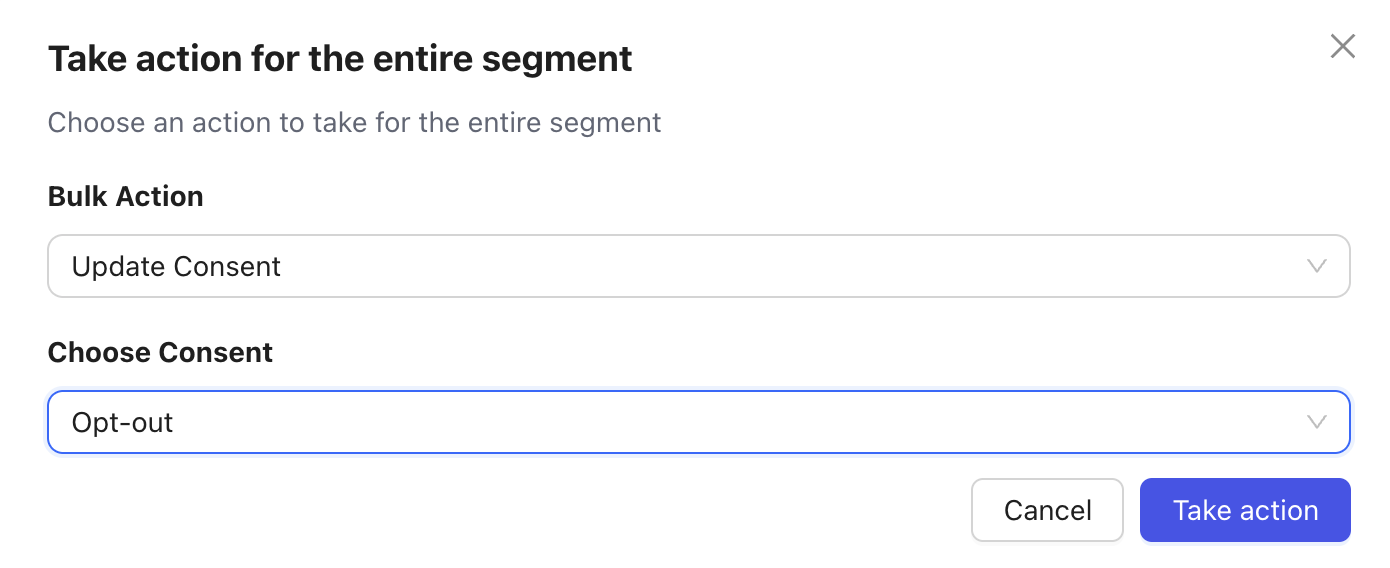Focus the Choose Consent select field
The height and width of the screenshot is (568, 1390).
(698, 422)
